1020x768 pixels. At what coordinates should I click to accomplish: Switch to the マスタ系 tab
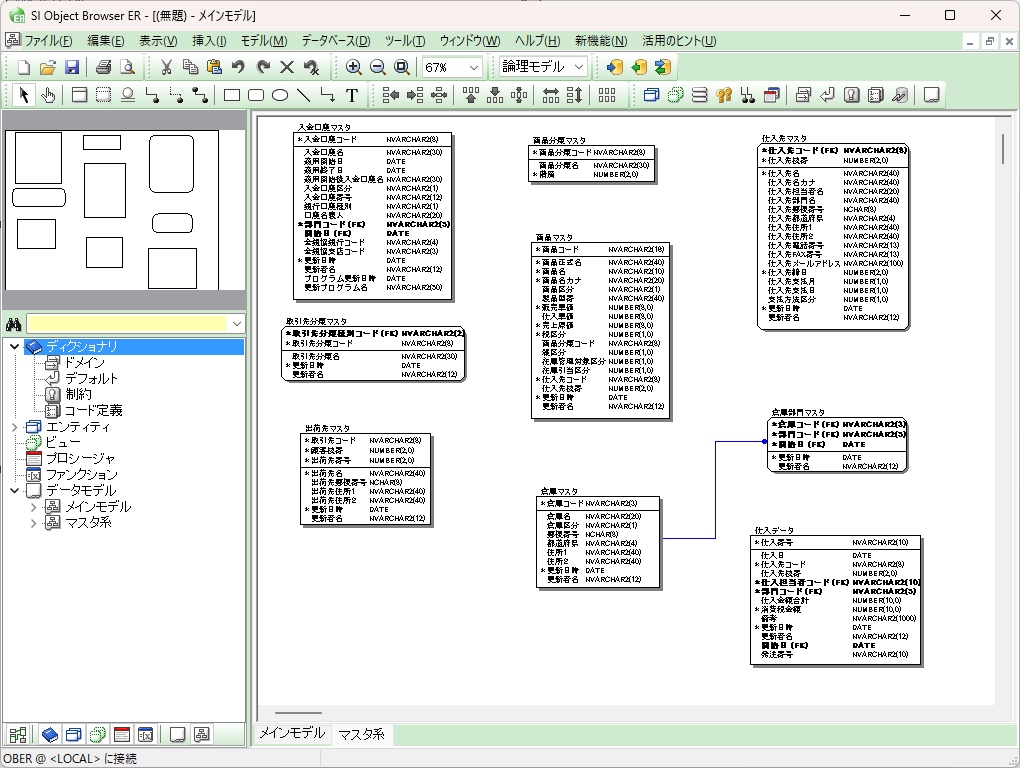point(362,734)
